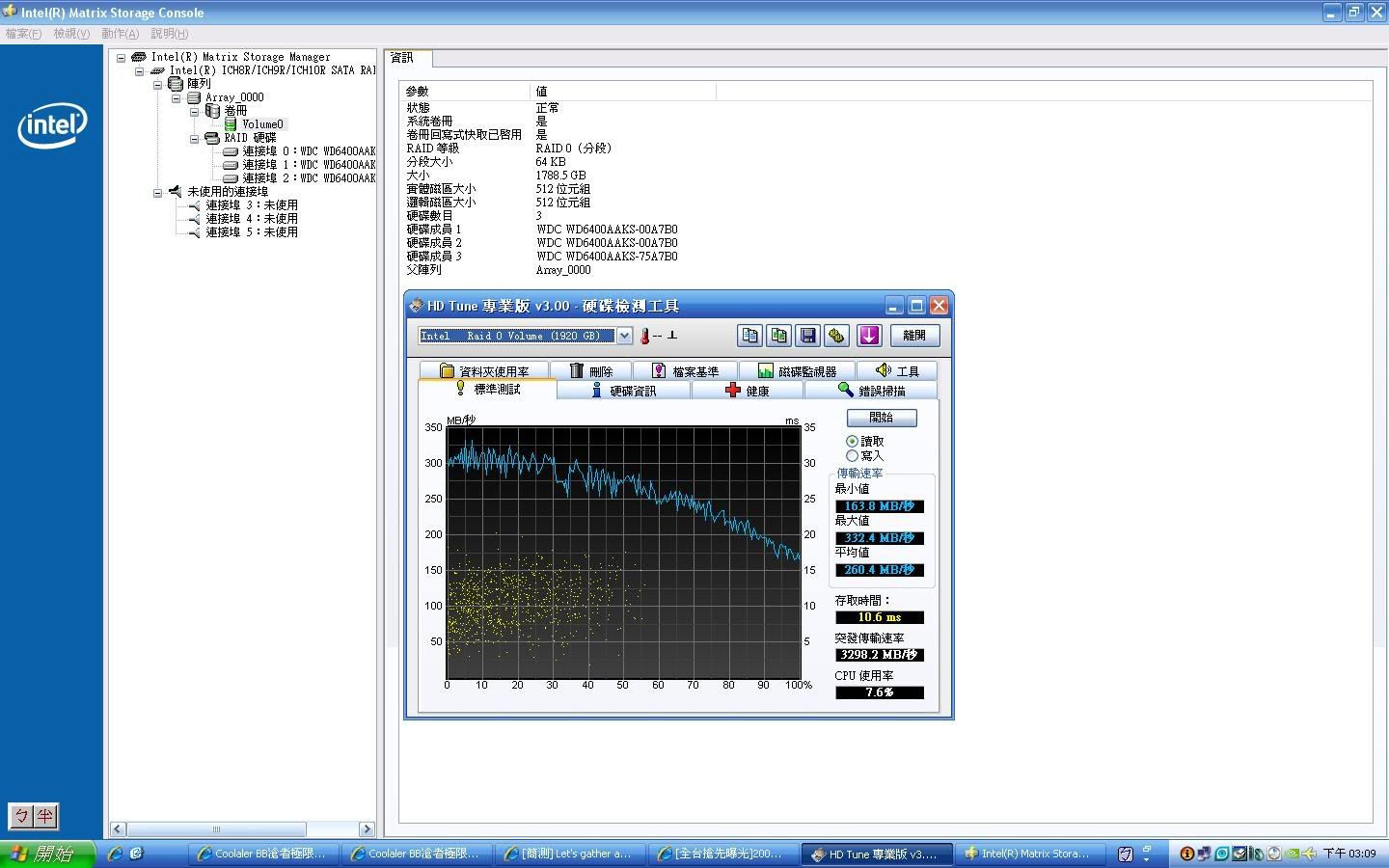1389x868 pixels.
Task: Collapse the Array_0000 tree node
Action: pos(177,97)
